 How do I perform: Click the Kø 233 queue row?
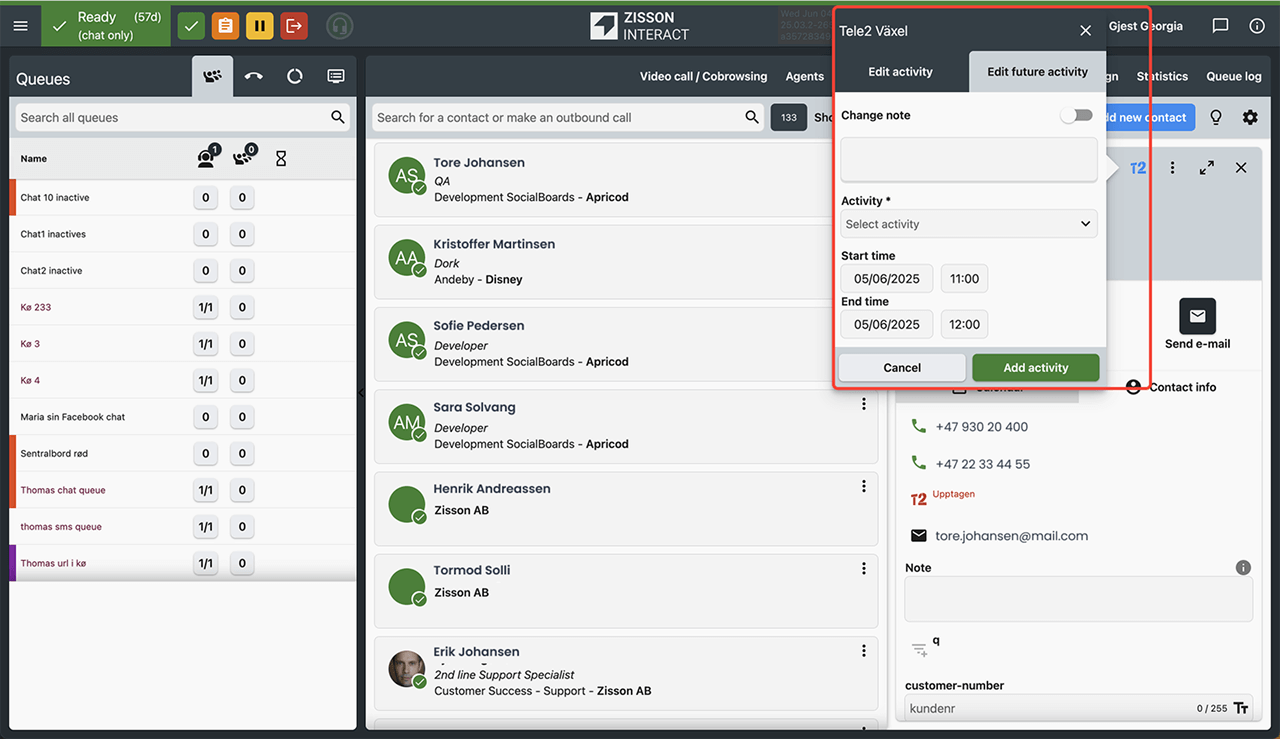(x=183, y=307)
